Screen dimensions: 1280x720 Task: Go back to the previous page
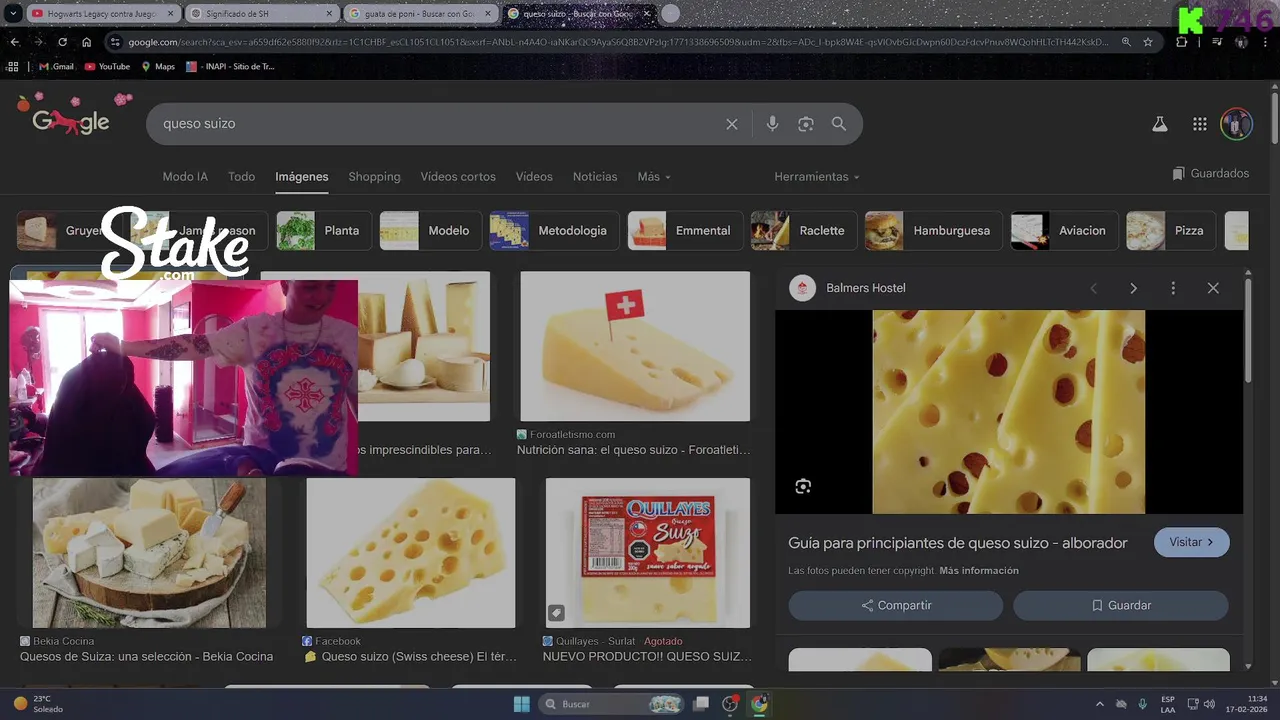click(14, 42)
